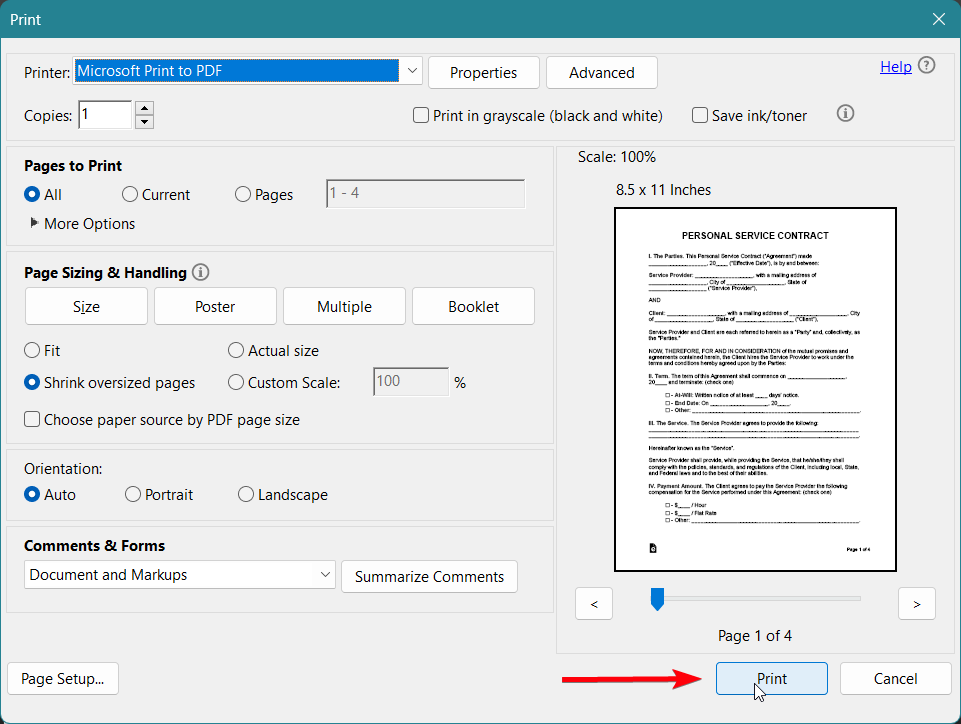961x724 pixels.
Task: Check Choose paper source by PDF page size
Action: pyautogui.click(x=33, y=420)
